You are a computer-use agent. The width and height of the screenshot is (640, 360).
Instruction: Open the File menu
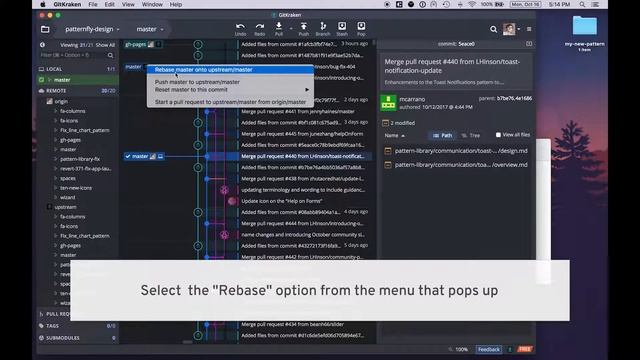[93, 4]
